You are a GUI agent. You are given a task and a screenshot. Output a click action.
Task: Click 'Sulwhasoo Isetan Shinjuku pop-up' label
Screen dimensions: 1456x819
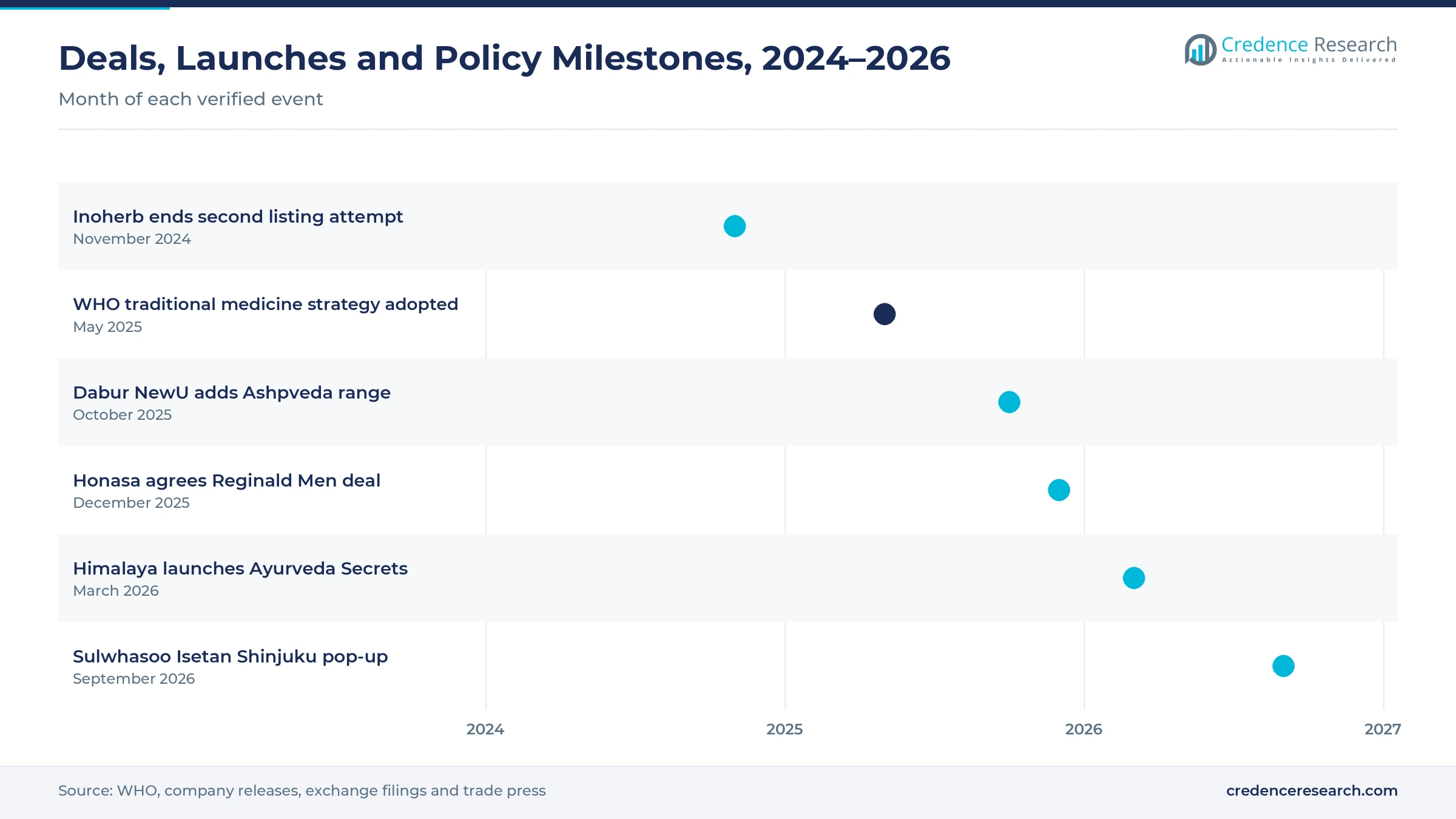231,656
